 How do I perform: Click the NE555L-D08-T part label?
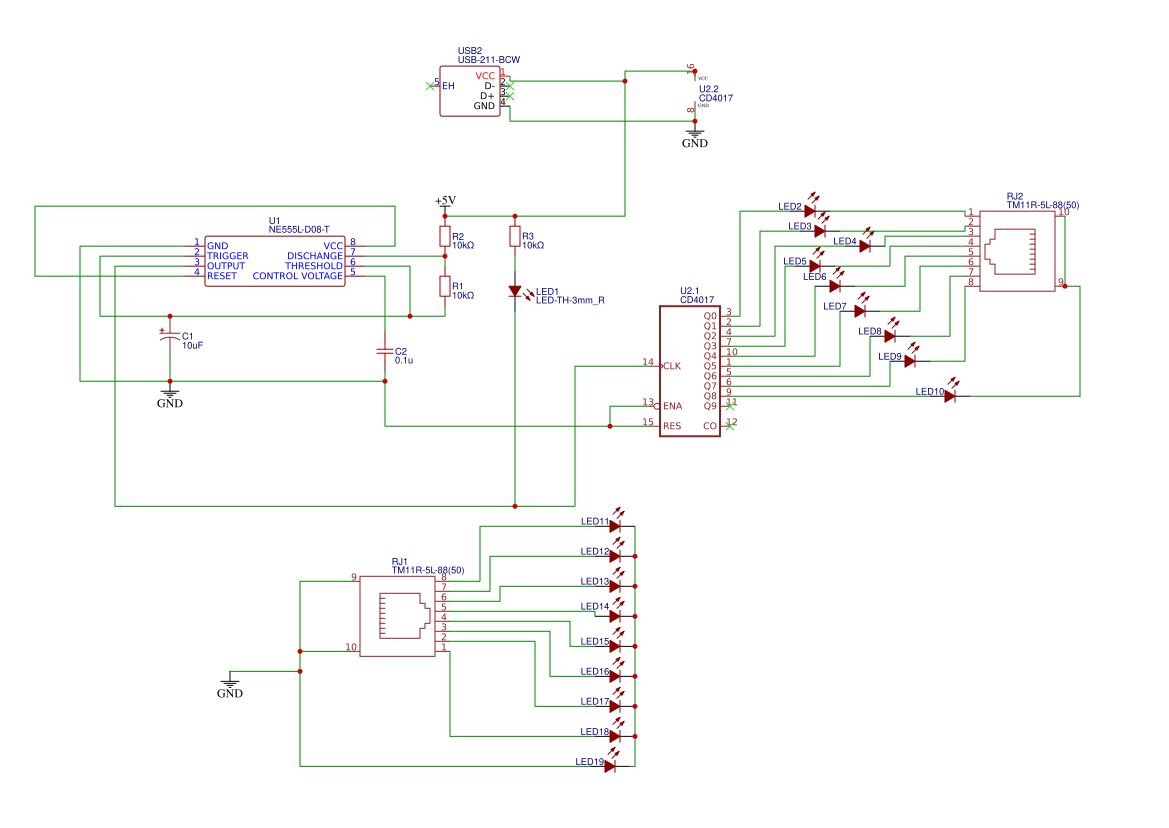pyautogui.click(x=299, y=230)
